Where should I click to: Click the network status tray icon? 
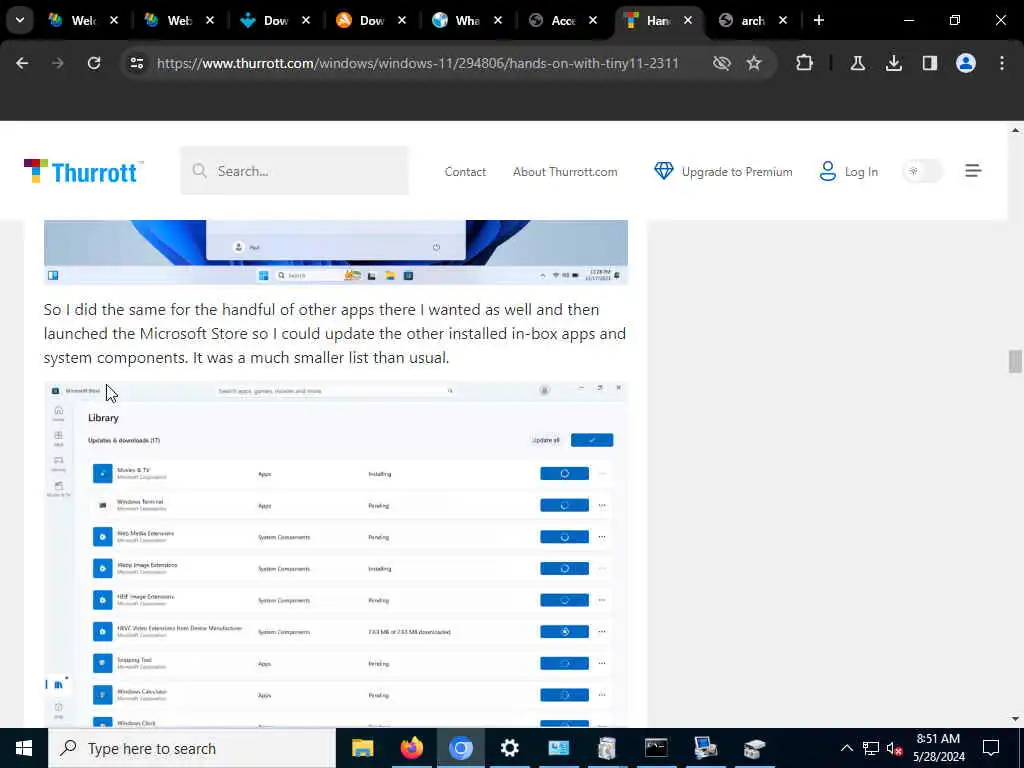tap(871, 748)
